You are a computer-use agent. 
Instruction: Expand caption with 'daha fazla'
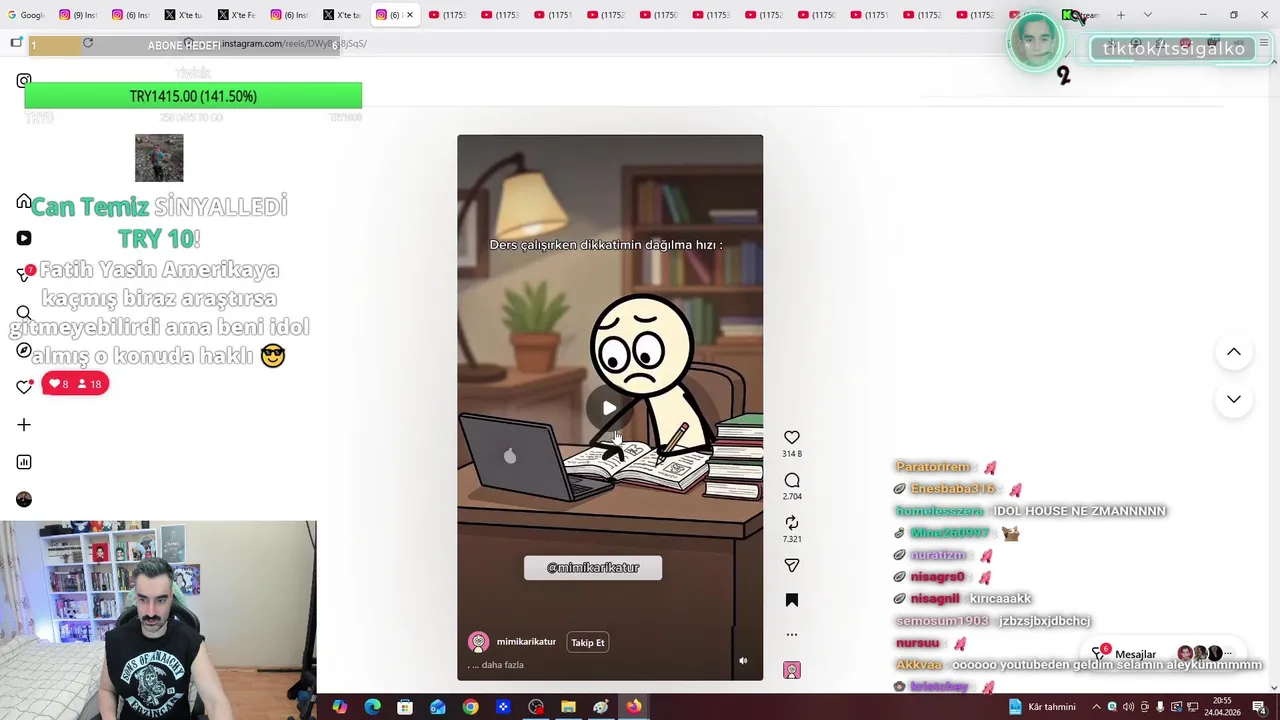point(503,665)
